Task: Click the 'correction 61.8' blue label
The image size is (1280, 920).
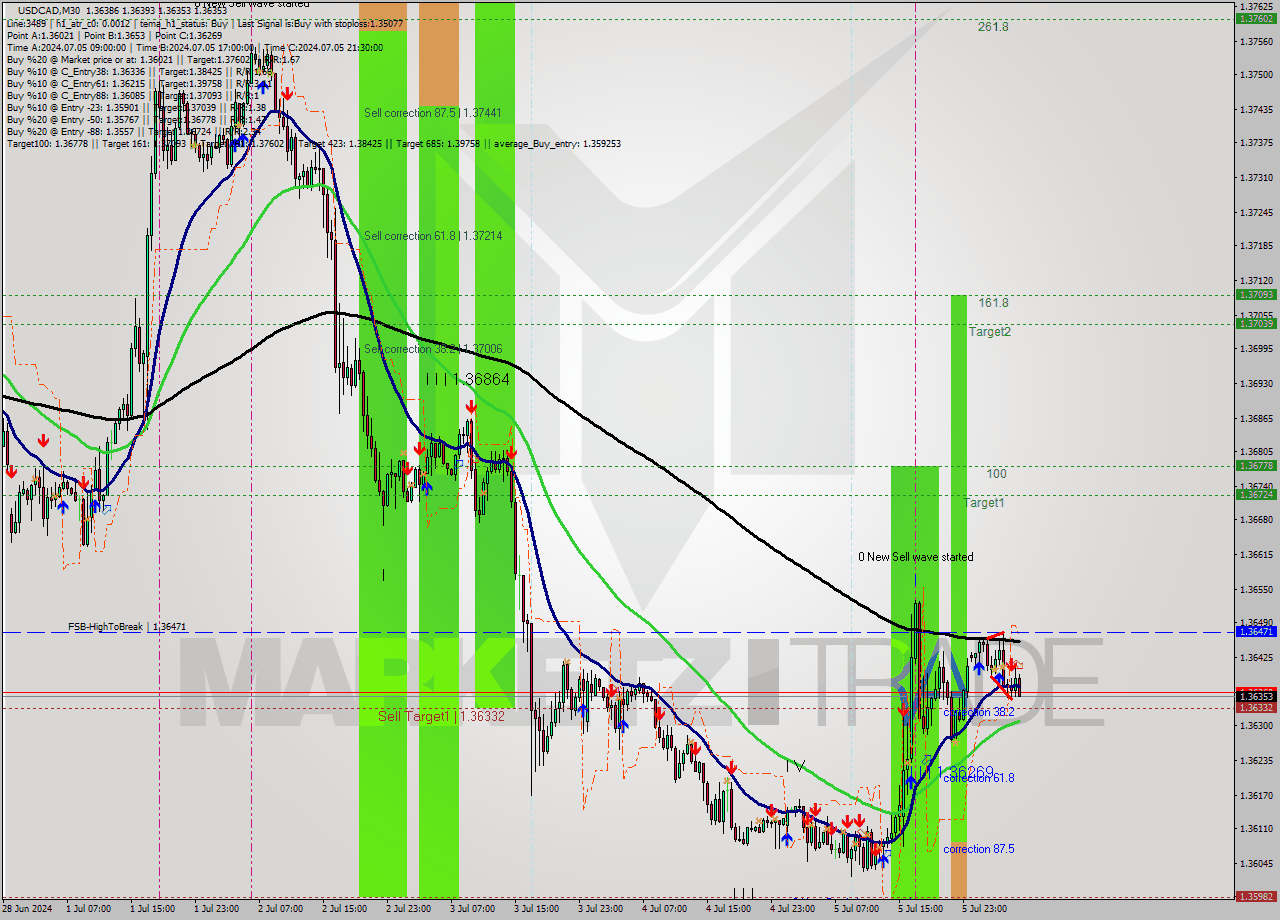Action: pyautogui.click(x=979, y=777)
